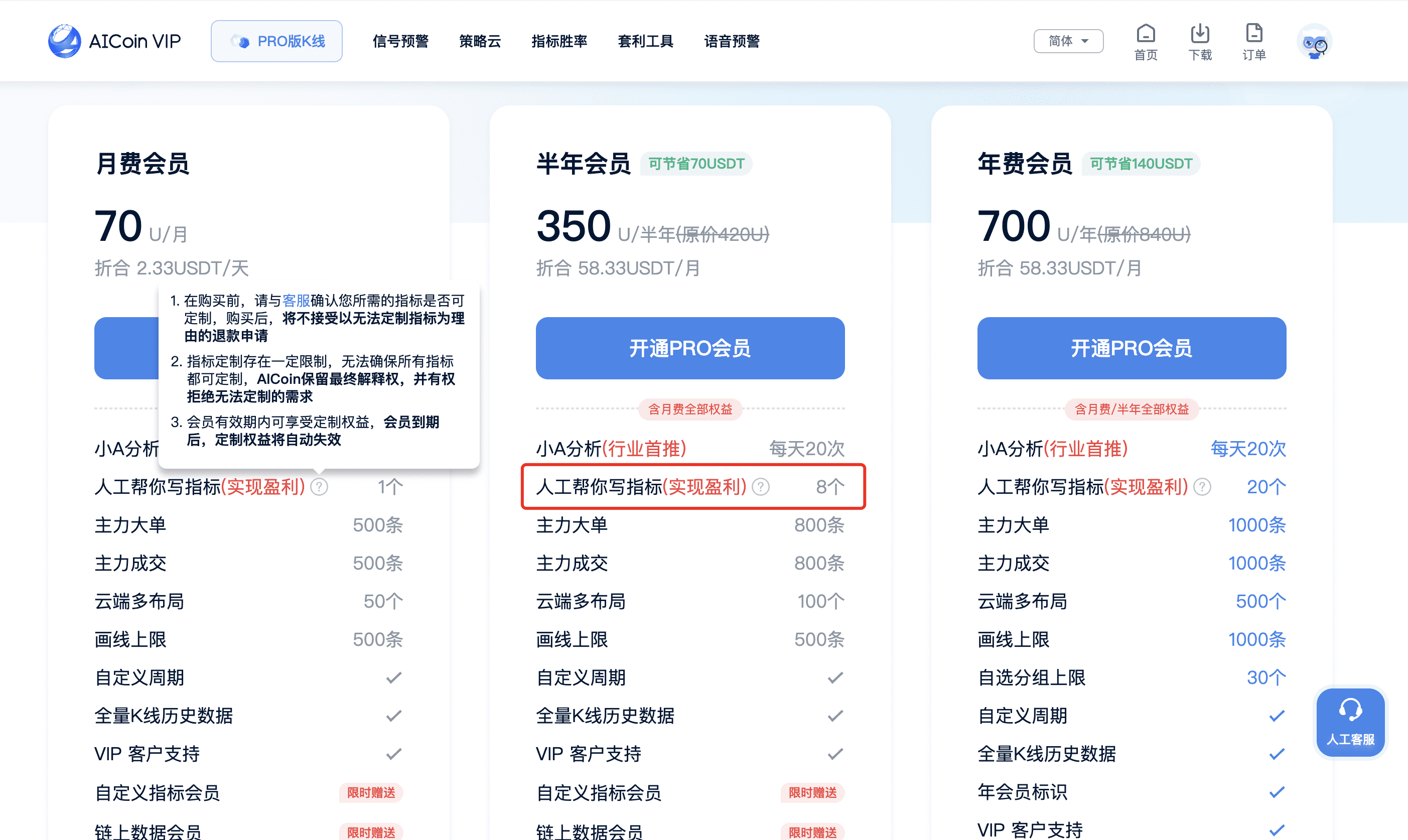Screen dimensions: 1408x840
Task: Switch to the PRO版K线 tab
Action: [x=276, y=41]
